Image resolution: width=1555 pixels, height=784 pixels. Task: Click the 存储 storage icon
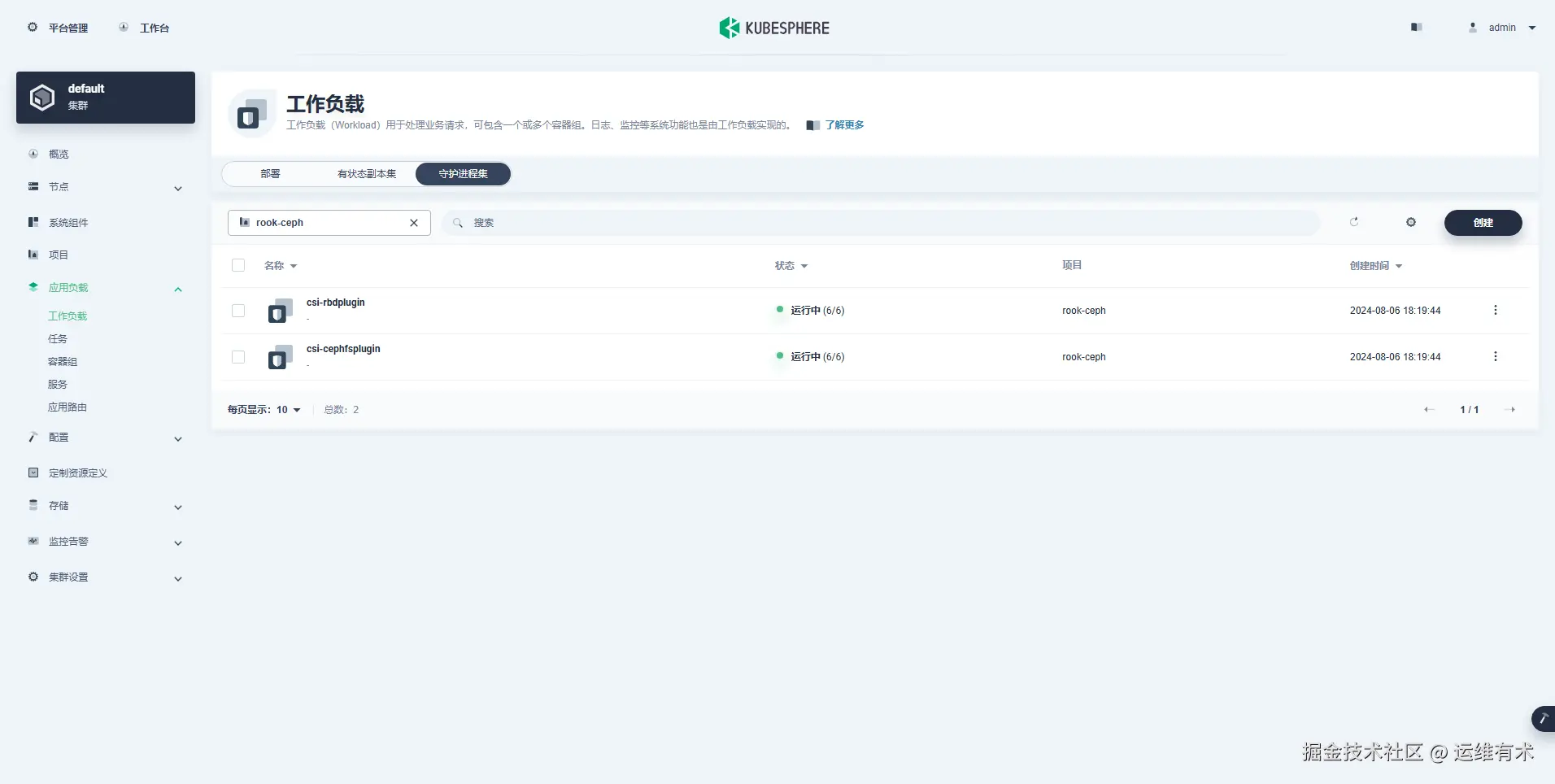33,505
